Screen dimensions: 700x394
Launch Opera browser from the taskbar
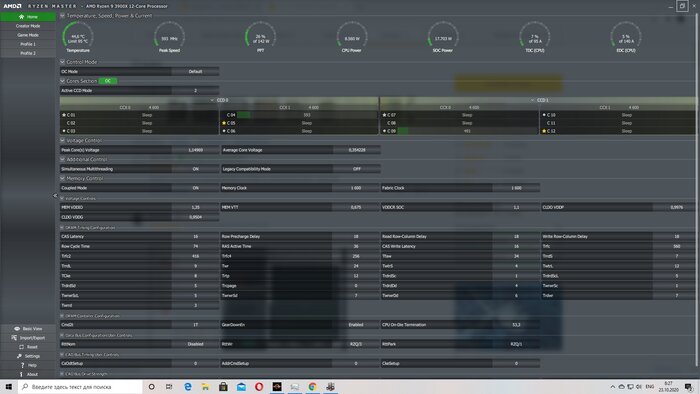click(259, 387)
